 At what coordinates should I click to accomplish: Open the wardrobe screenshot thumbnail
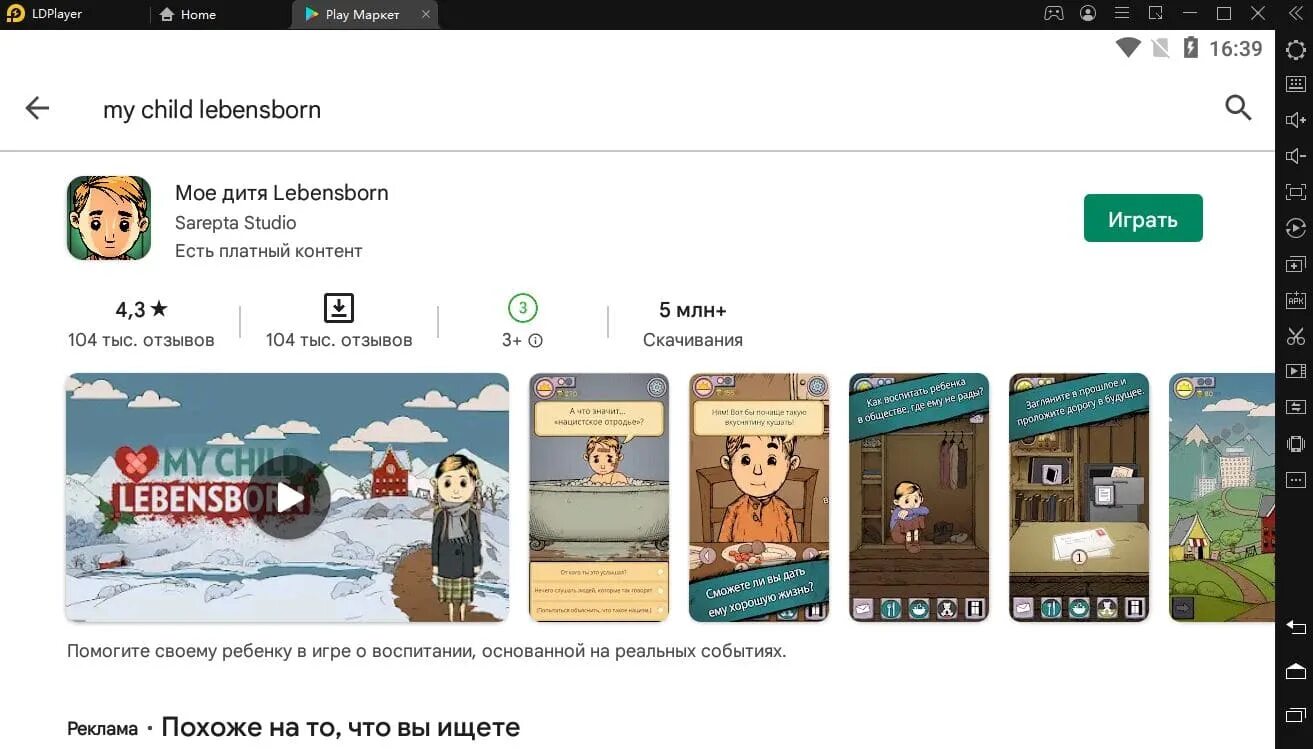[919, 497]
